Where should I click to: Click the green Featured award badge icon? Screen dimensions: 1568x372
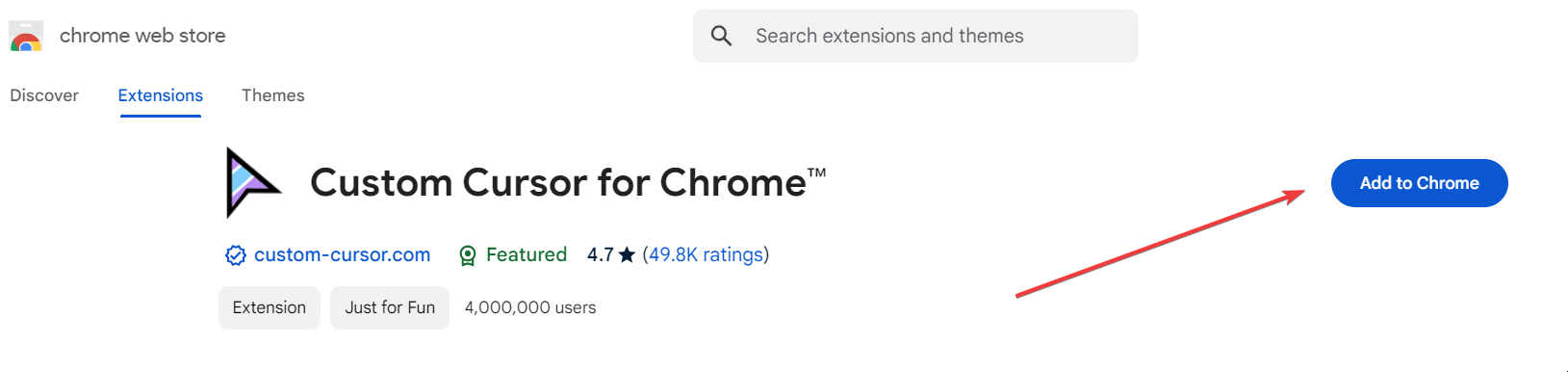[x=468, y=255]
